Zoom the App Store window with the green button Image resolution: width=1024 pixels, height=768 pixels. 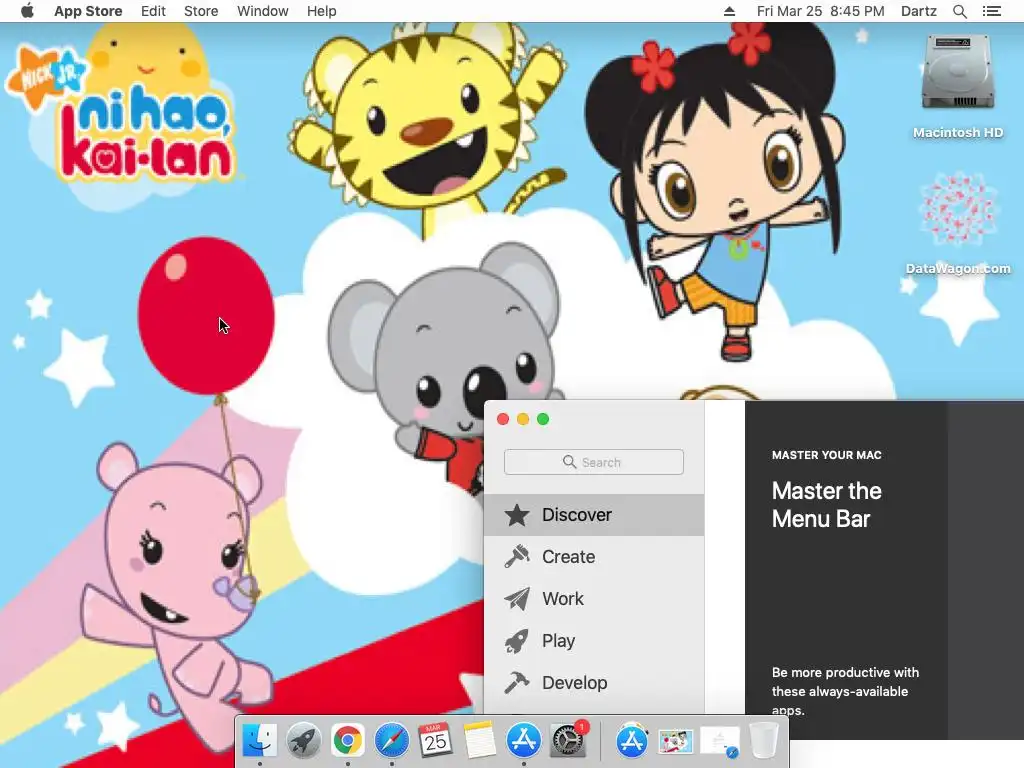pyautogui.click(x=543, y=419)
